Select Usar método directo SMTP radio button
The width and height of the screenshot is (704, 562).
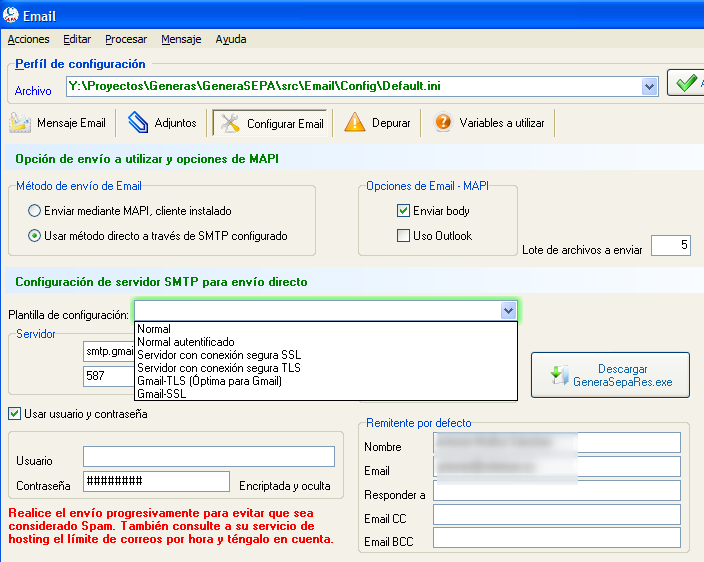[35, 236]
